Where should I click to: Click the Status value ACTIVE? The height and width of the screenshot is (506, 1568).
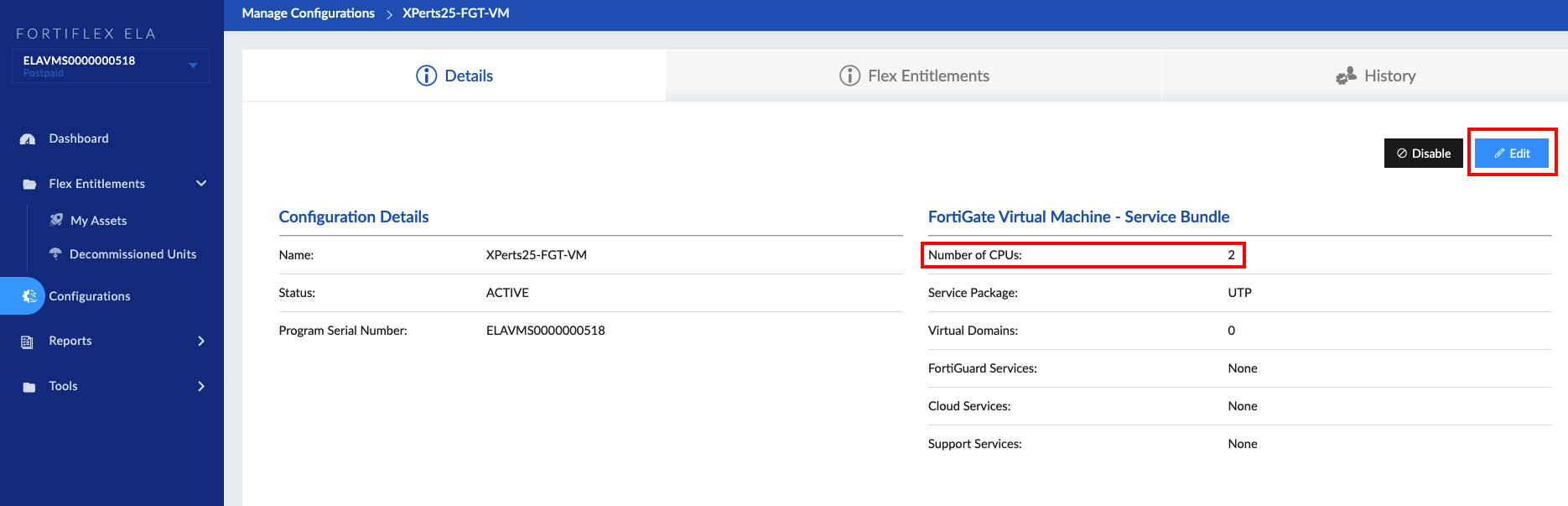click(x=507, y=293)
